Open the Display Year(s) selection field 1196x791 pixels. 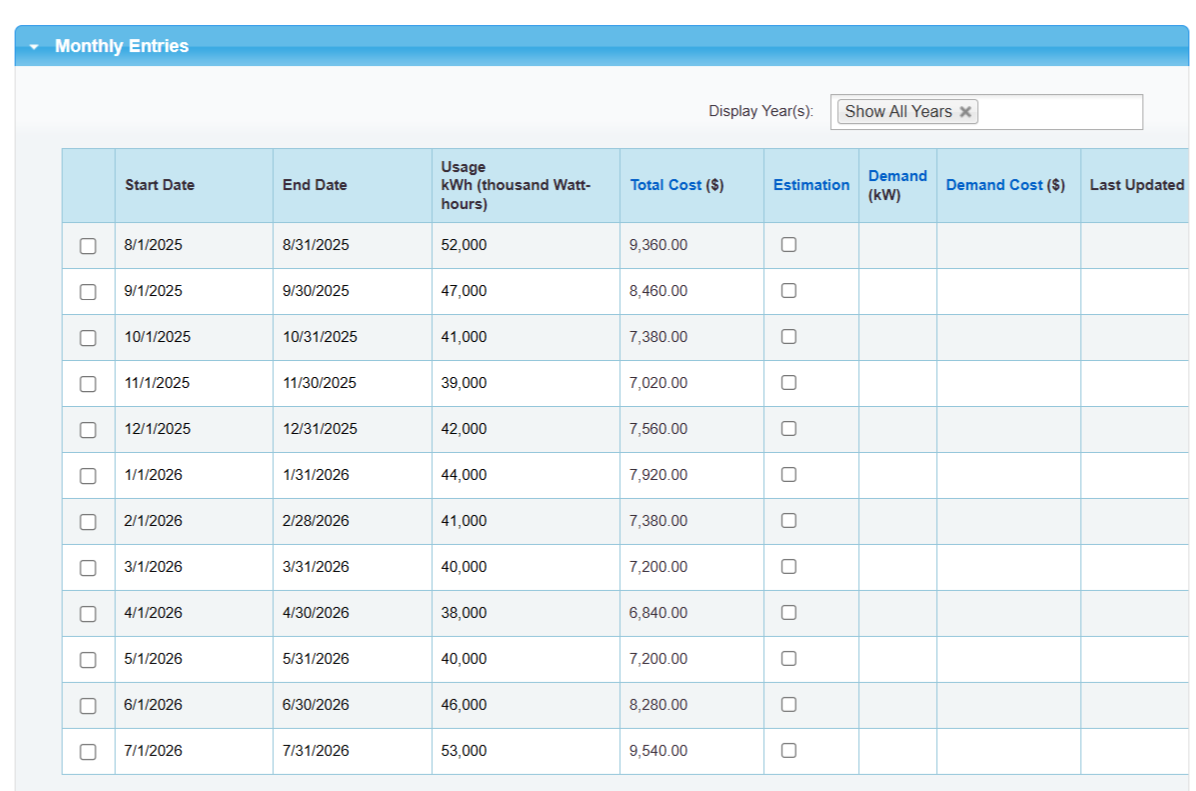(986, 111)
